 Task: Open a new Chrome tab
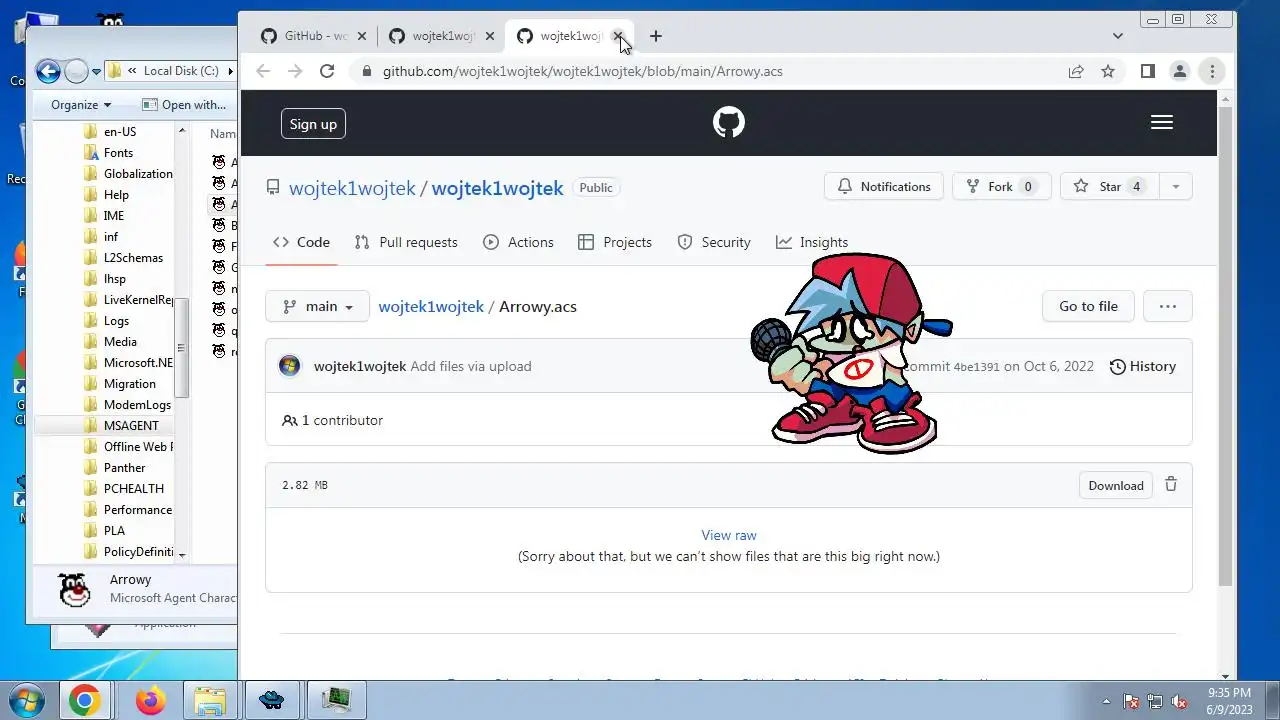[655, 36]
